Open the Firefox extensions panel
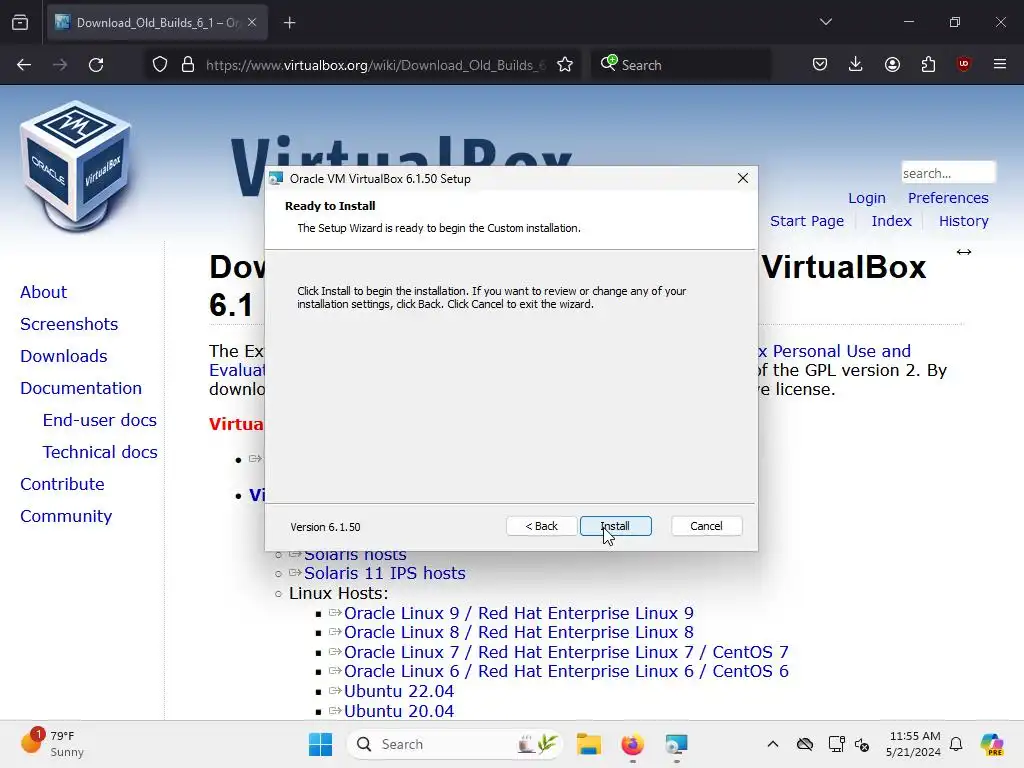1024x768 pixels. (x=928, y=64)
